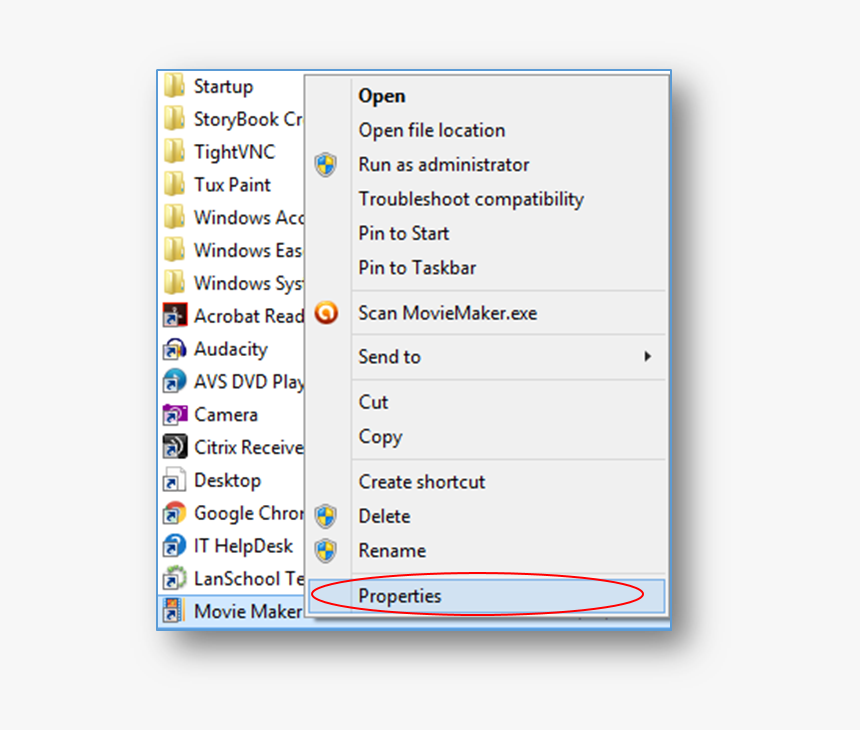Open Properties from the context menu
This screenshot has width=860, height=730.
pos(487,596)
